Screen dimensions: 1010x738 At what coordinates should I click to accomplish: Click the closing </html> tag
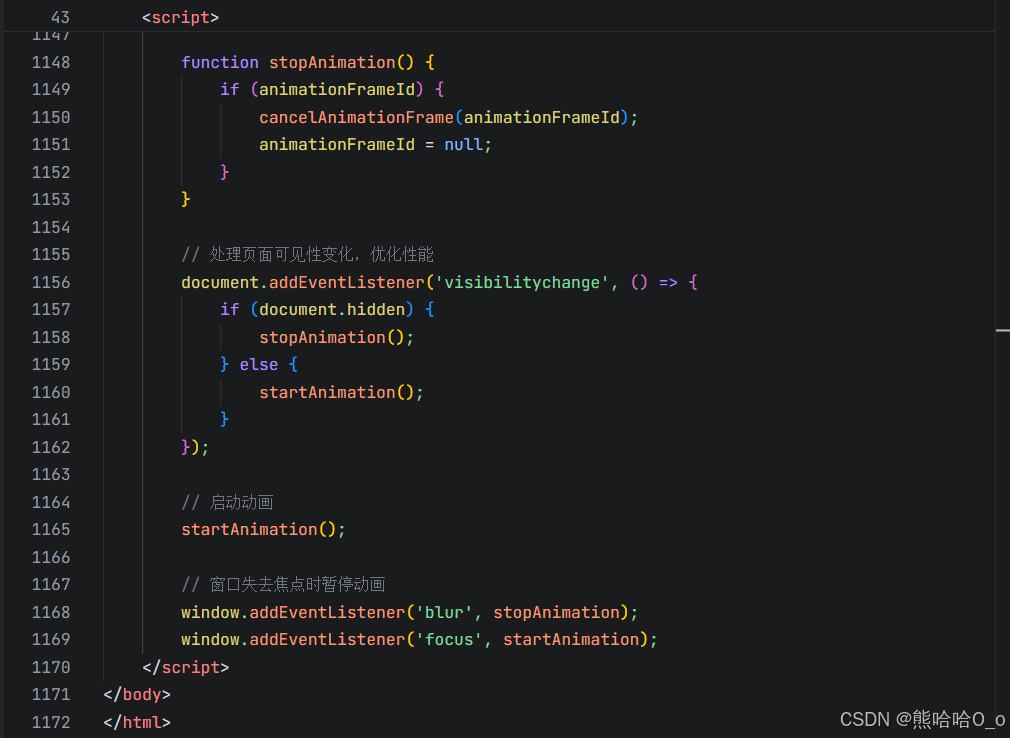click(137, 722)
